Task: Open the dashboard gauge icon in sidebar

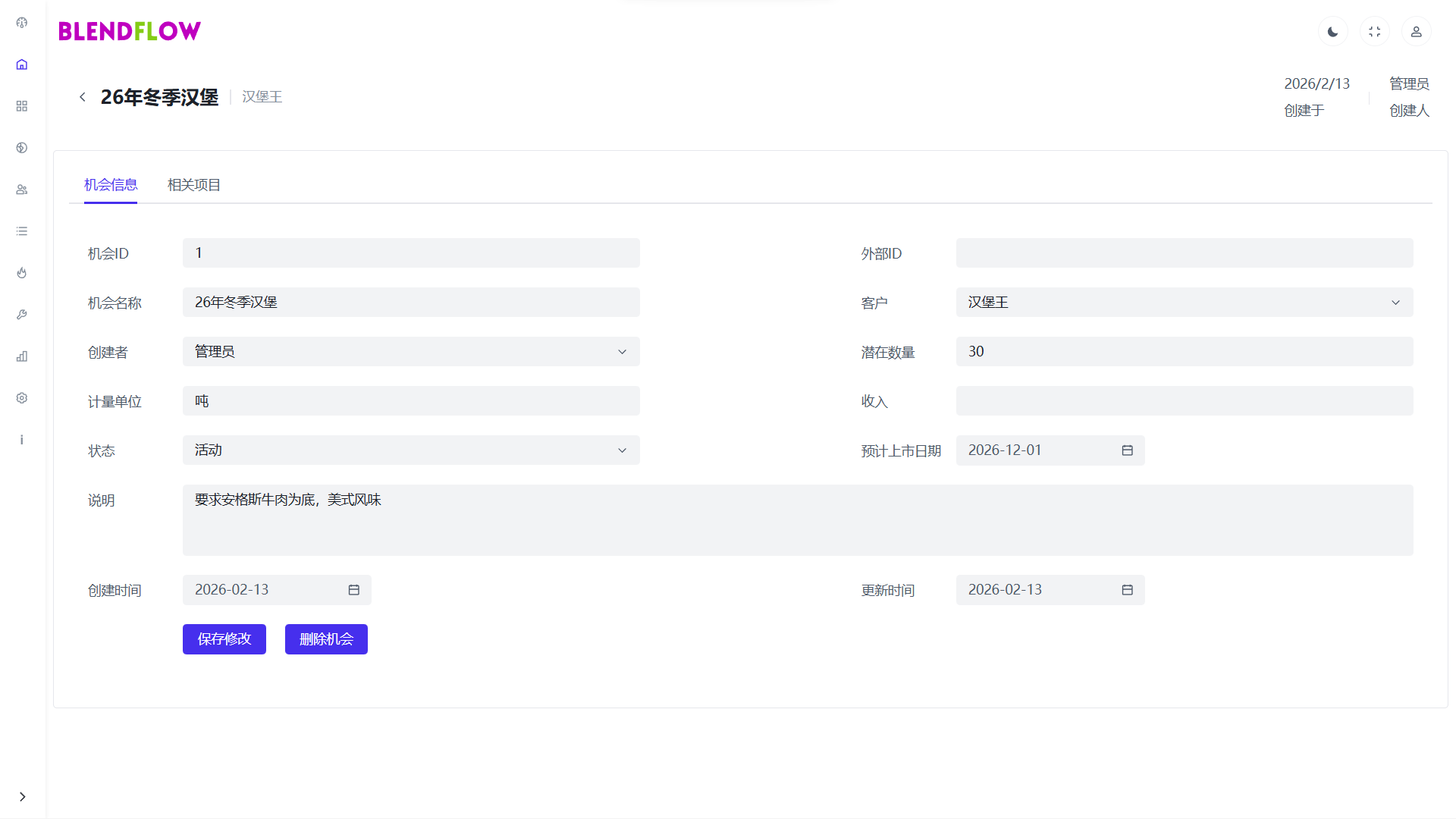Action: 22,23
